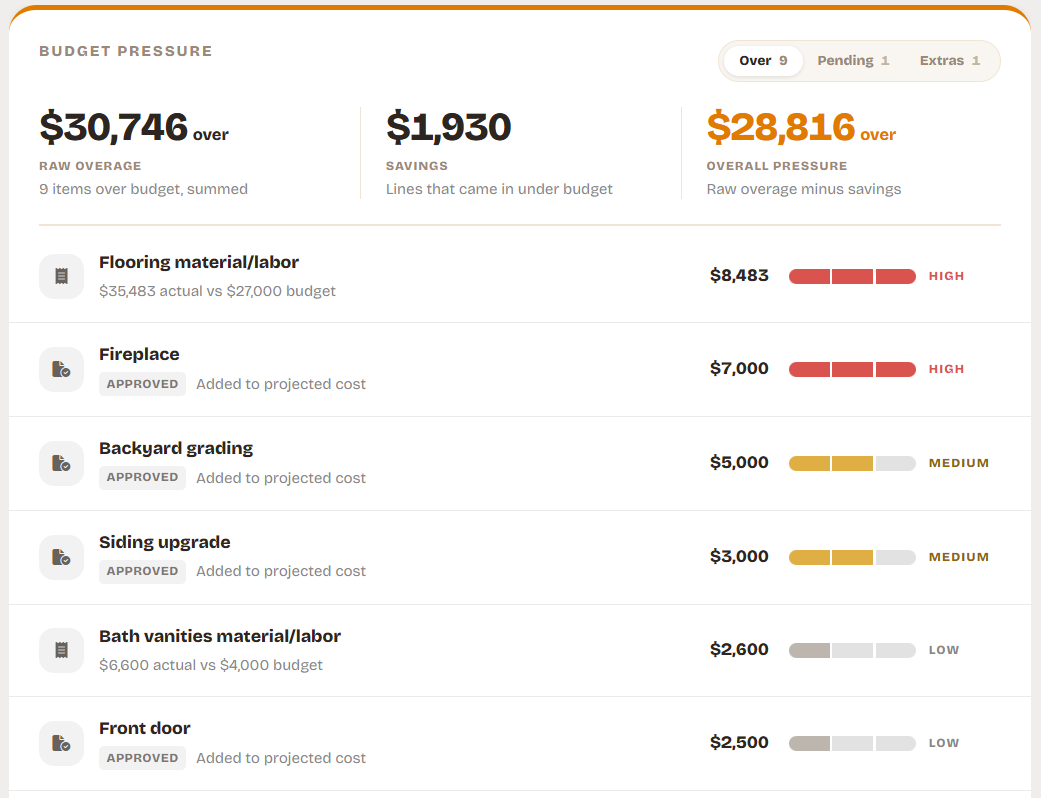1041x798 pixels.
Task: Click 'Added to projected cost' under Fireplace
Action: 281,384
